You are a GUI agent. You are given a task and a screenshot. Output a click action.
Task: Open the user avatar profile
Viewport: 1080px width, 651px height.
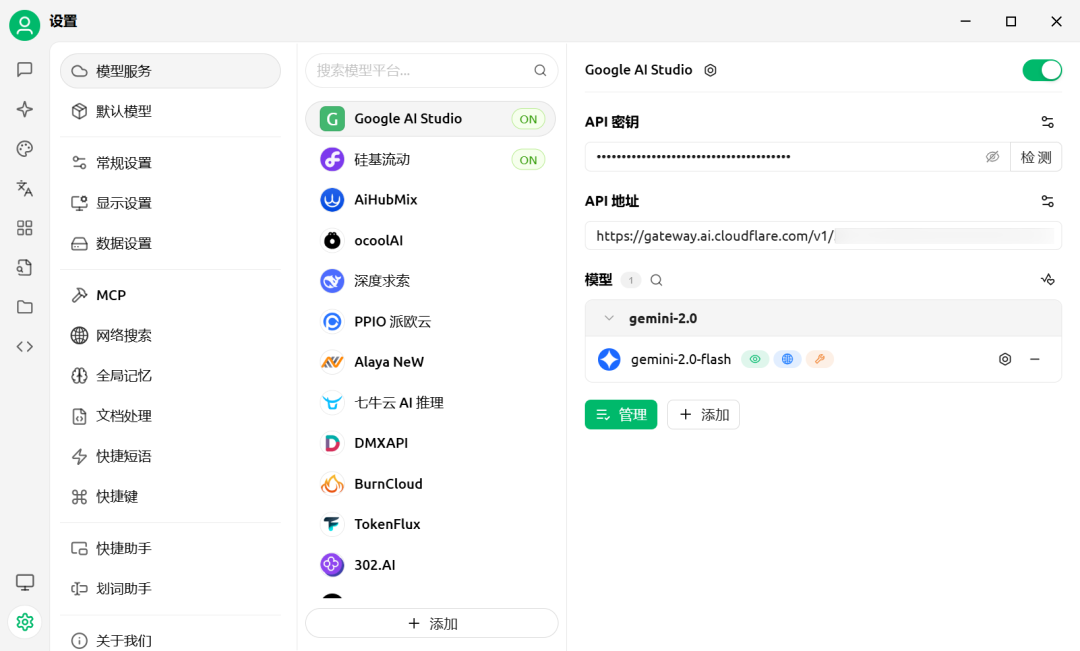(25, 25)
